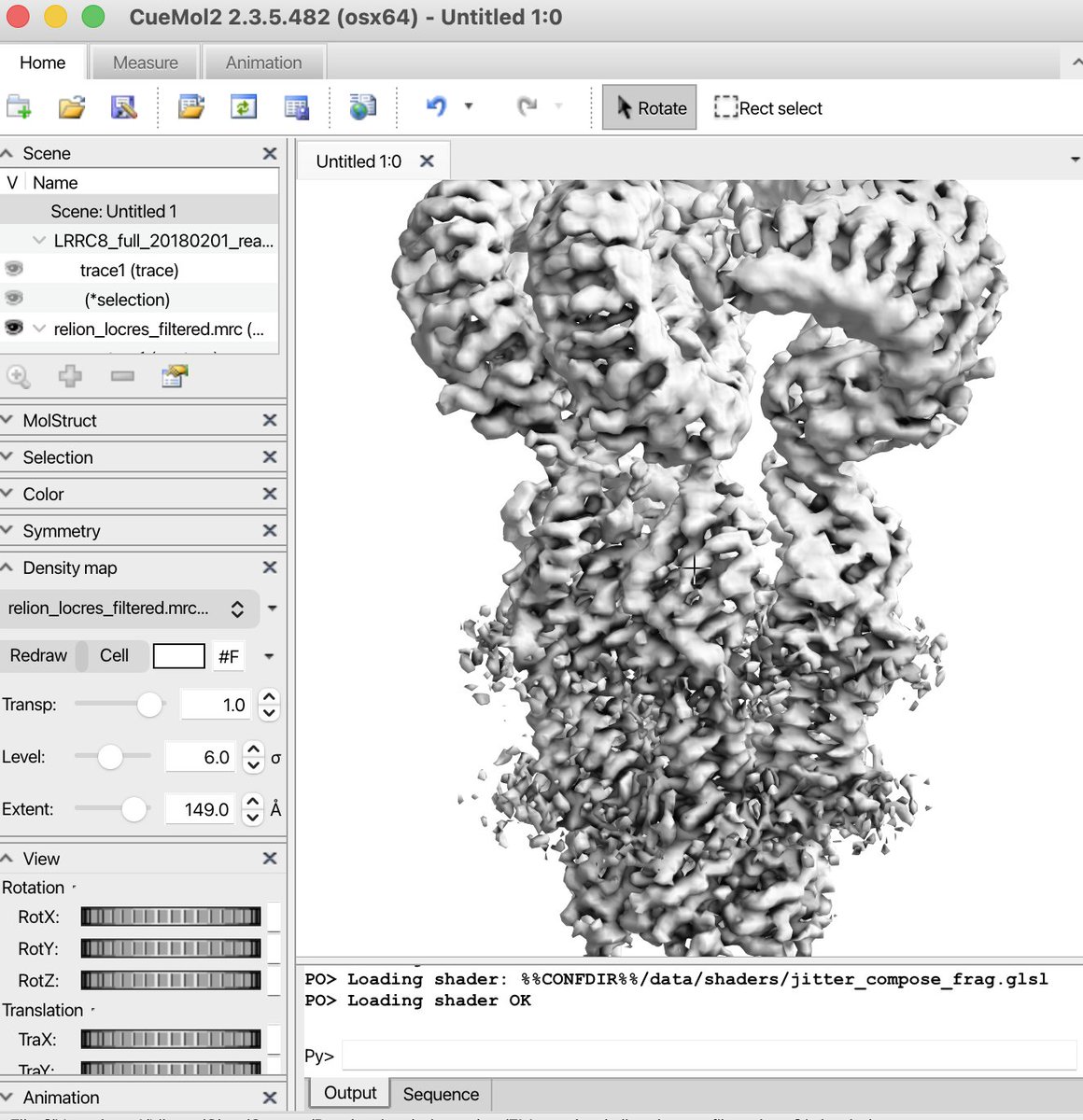Collapse the Density map panel

click(x=7, y=567)
